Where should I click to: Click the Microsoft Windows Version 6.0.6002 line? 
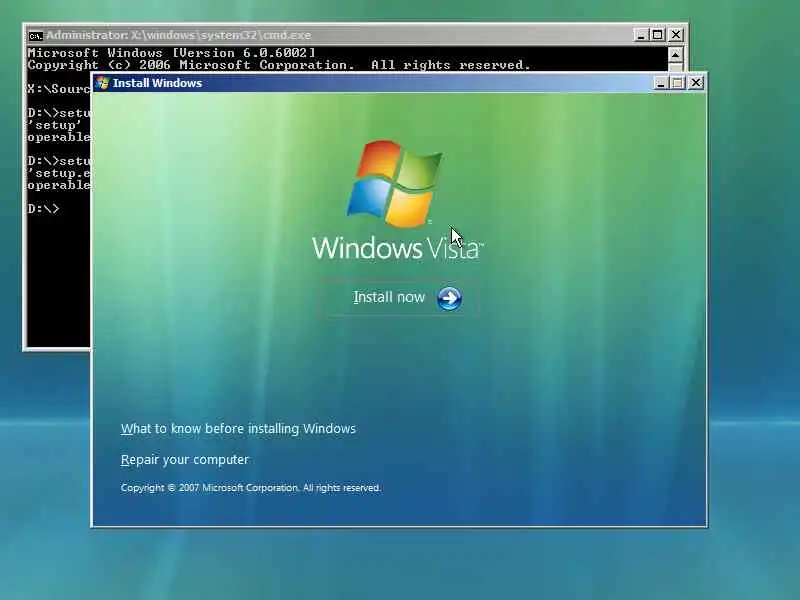171,53
